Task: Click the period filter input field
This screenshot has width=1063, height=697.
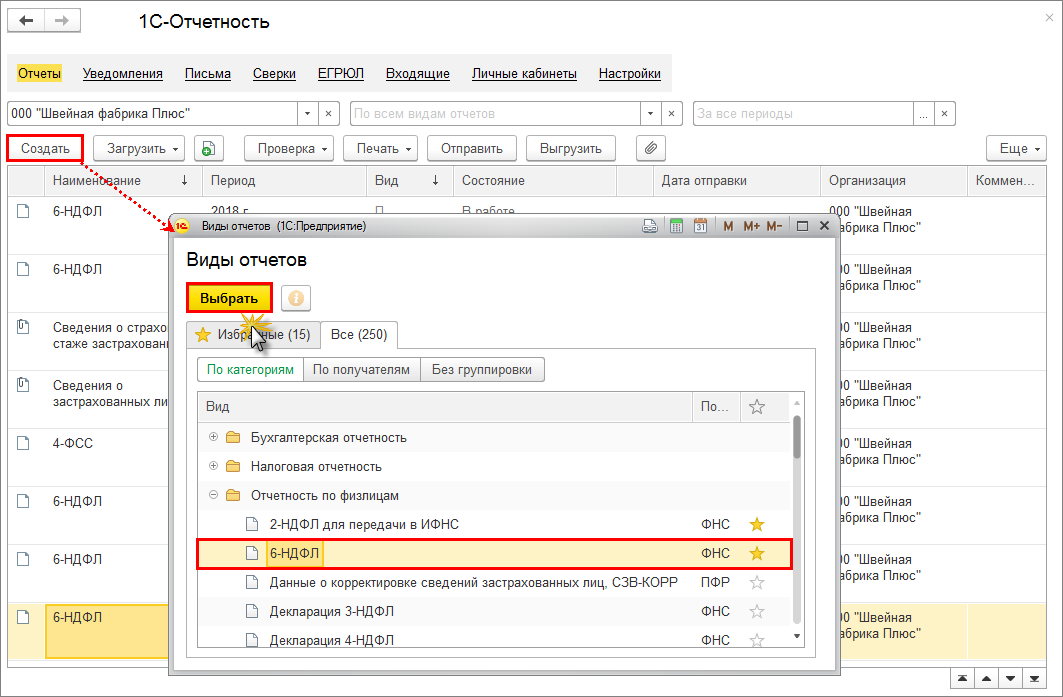Action: tap(812, 114)
